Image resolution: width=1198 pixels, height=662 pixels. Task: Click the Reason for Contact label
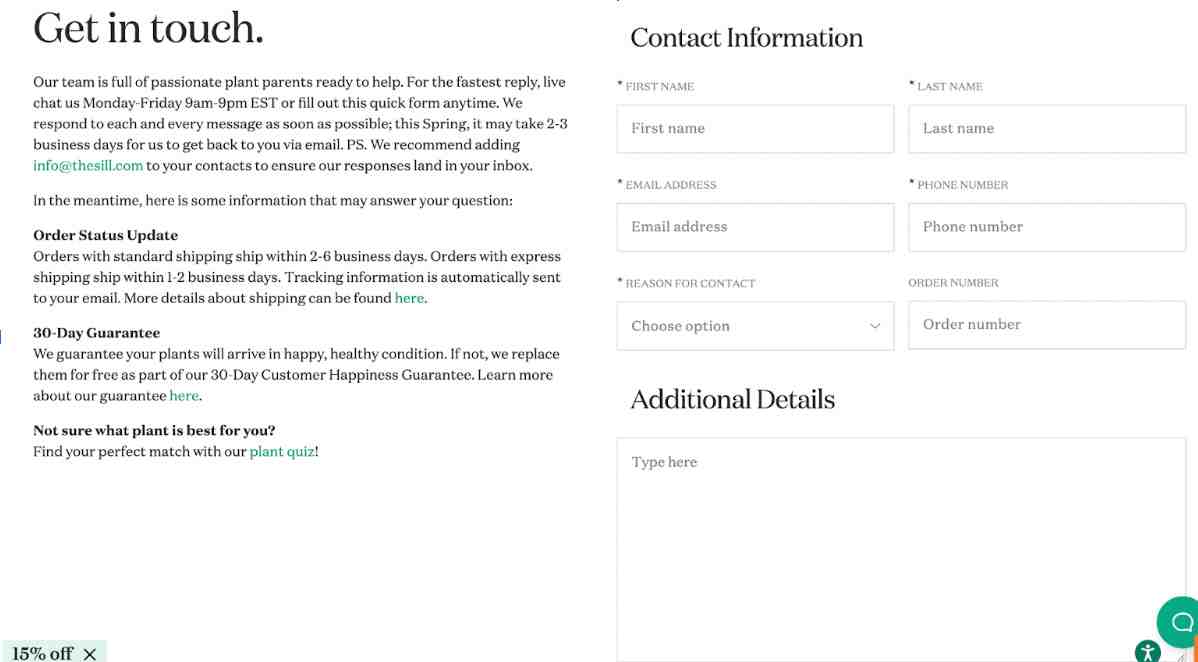[690, 283]
